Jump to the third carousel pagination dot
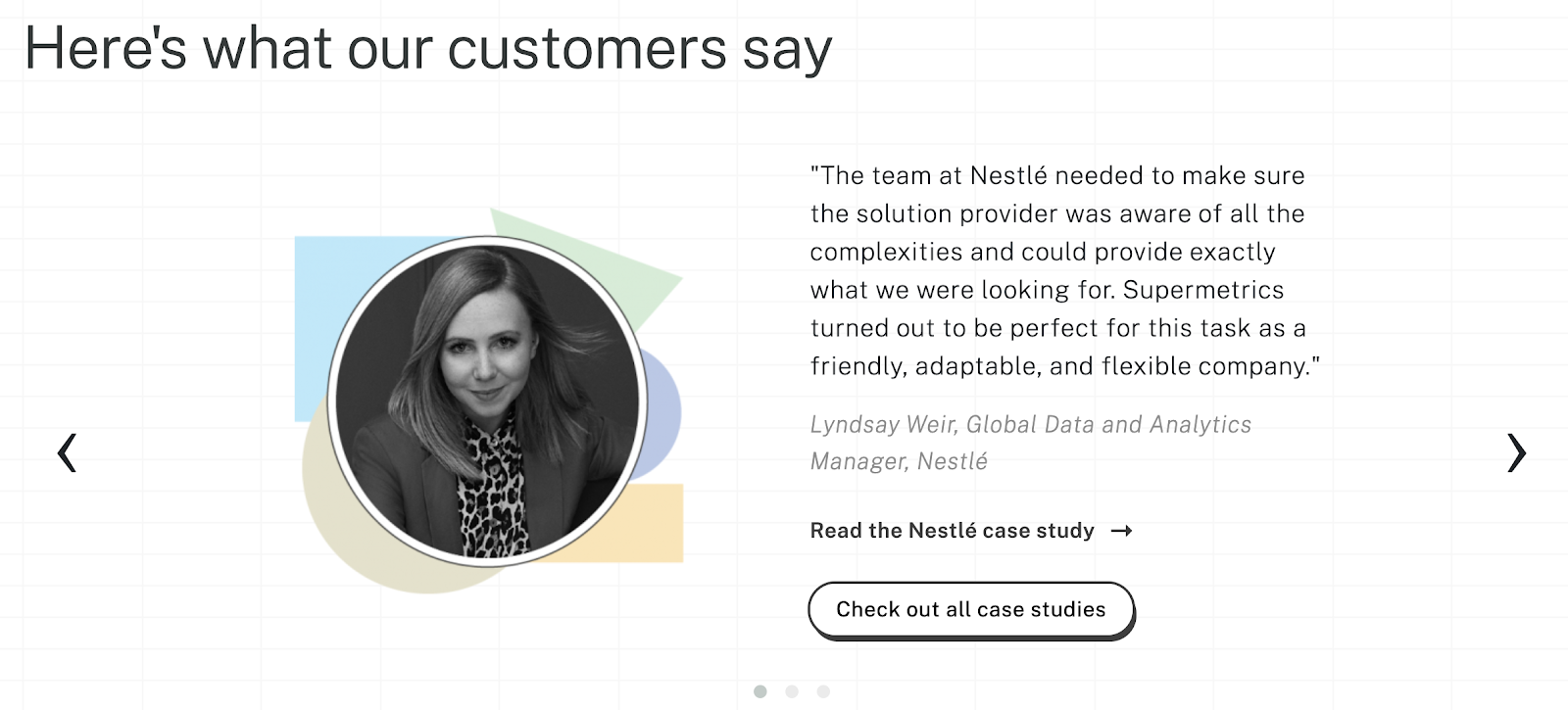This screenshot has height=710, width=1568. coord(823,691)
